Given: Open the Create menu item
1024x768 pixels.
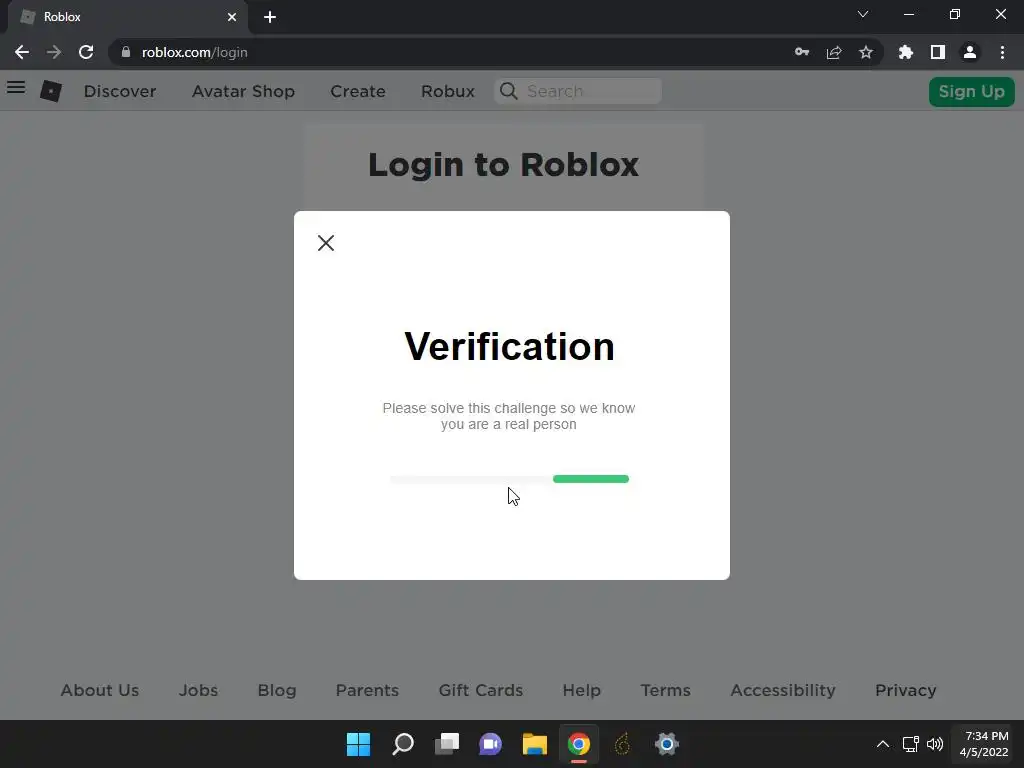Looking at the screenshot, I should (x=358, y=91).
